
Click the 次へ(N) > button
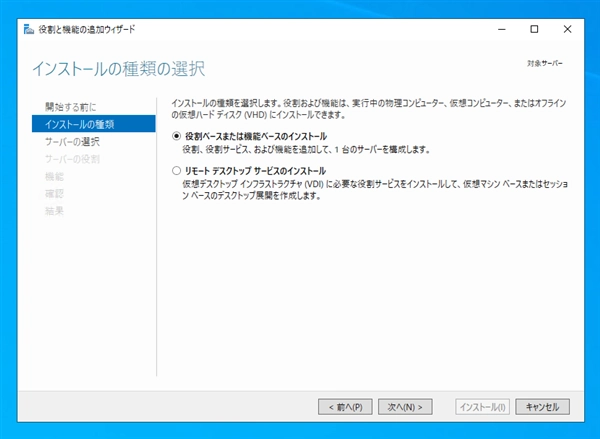pyautogui.click(x=405, y=407)
